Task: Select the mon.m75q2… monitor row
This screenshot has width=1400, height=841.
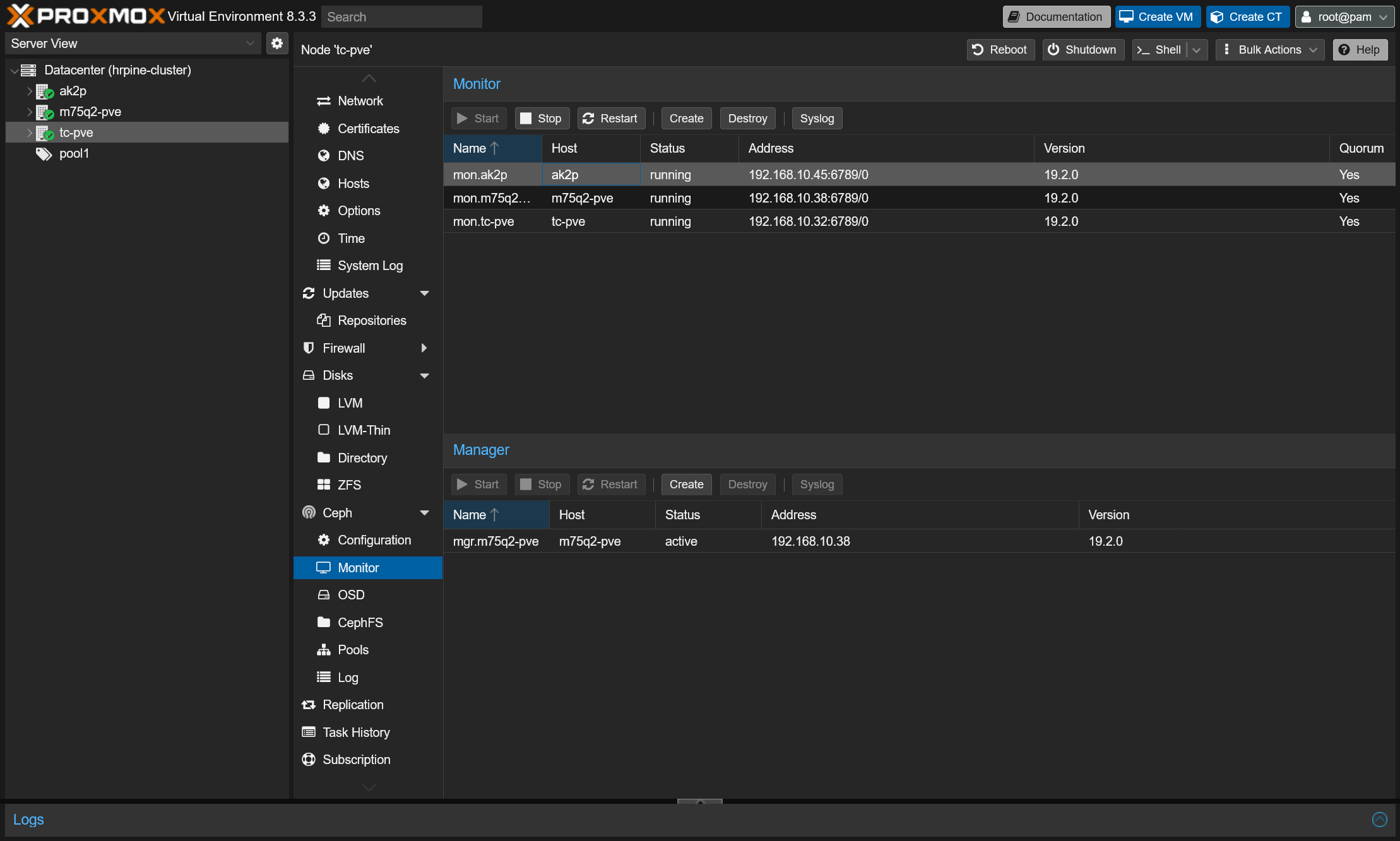Action: point(919,198)
